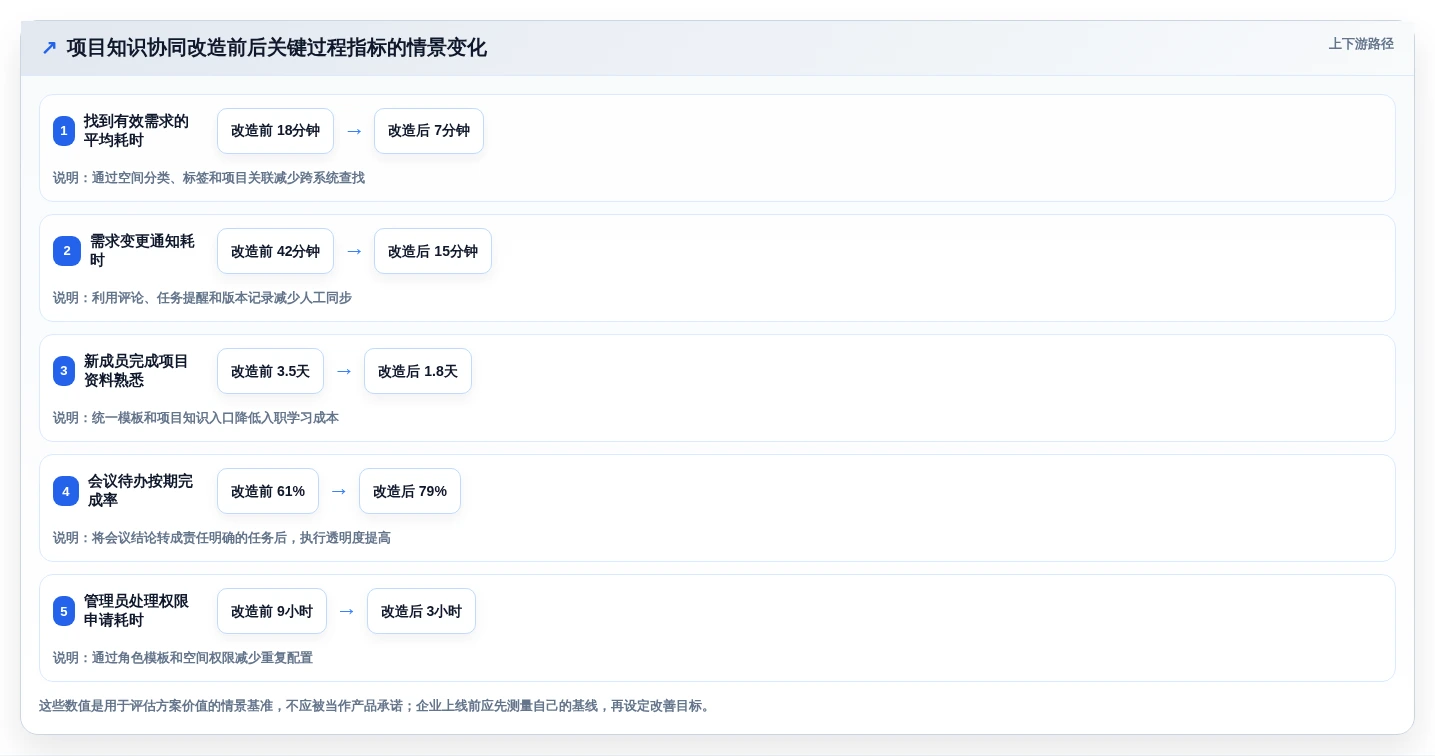
Task: Select the note about 空间分类、标签和项目关联
Action: click(x=209, y=178)
